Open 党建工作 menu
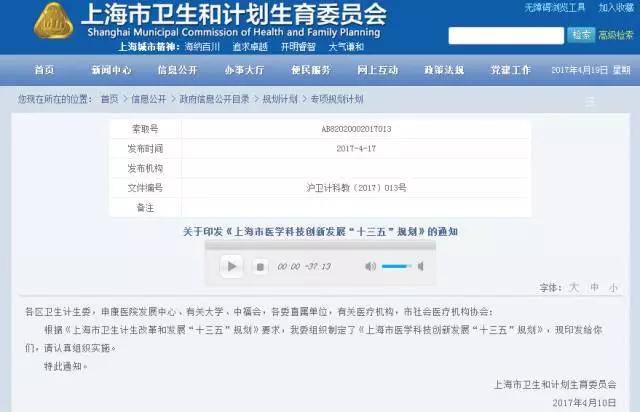The width and height of the screenshot is (640, 412). click(511, 70)
